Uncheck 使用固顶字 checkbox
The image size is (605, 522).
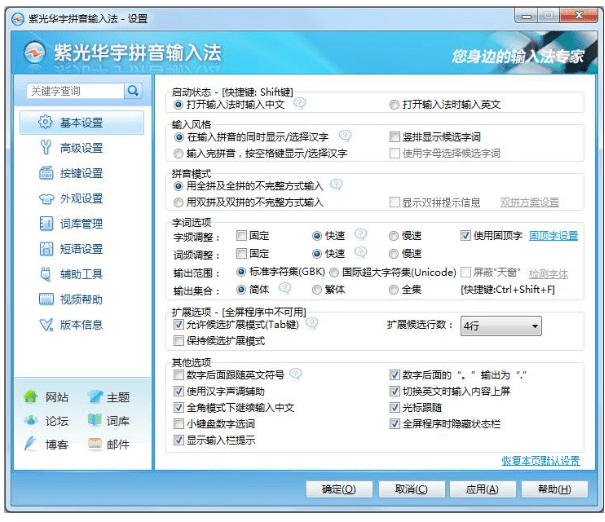coord(465,235)
